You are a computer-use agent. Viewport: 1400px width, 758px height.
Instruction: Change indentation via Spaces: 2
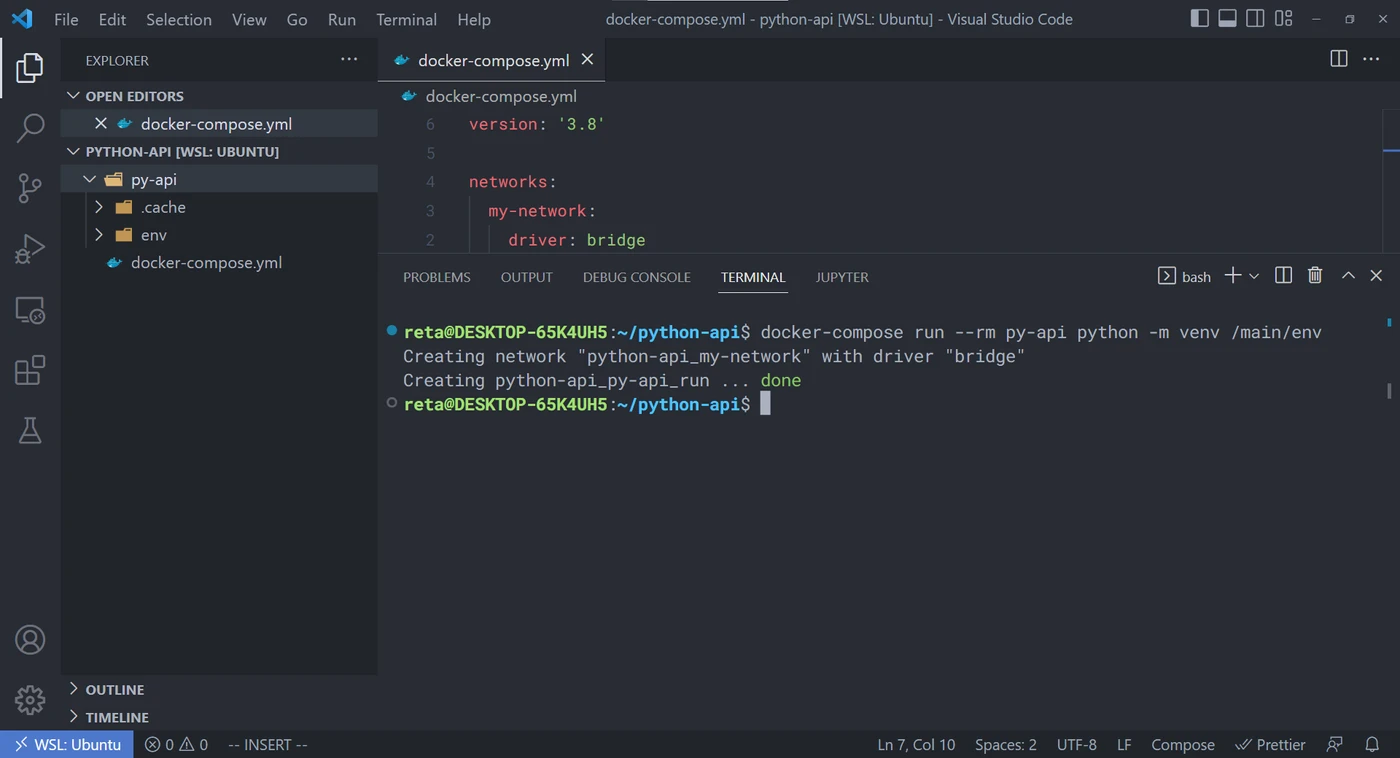1006,744
